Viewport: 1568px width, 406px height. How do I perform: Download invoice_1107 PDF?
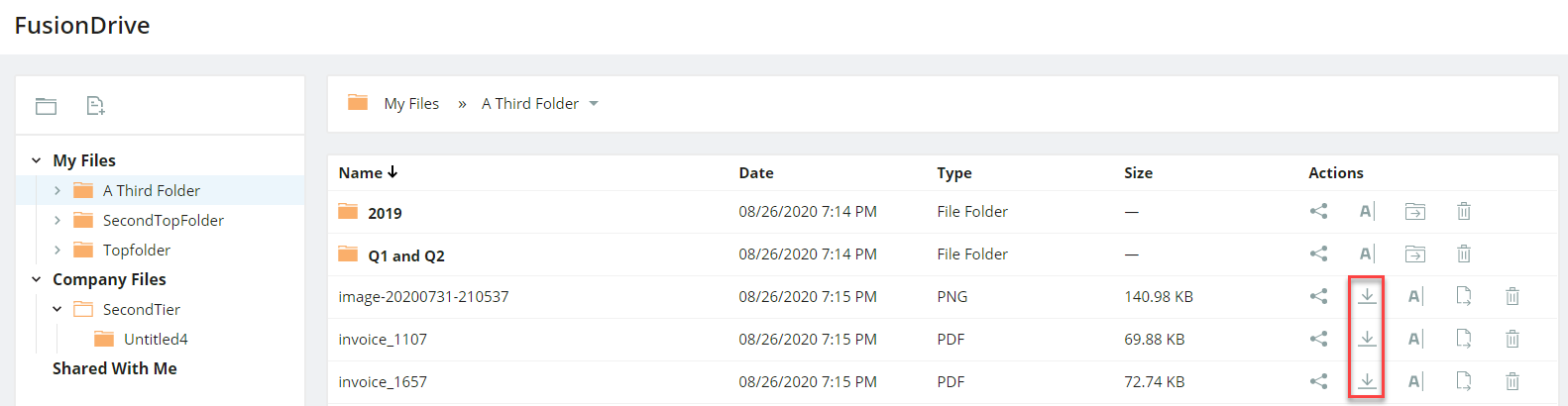[1367, 339]
